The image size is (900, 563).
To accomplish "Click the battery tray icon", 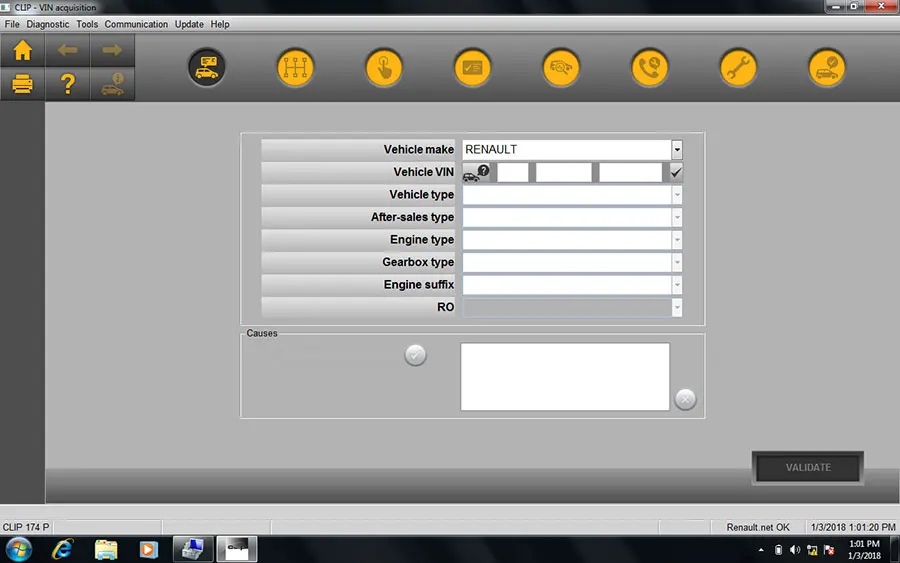I will pyautogui.click(x=778, y=550).
